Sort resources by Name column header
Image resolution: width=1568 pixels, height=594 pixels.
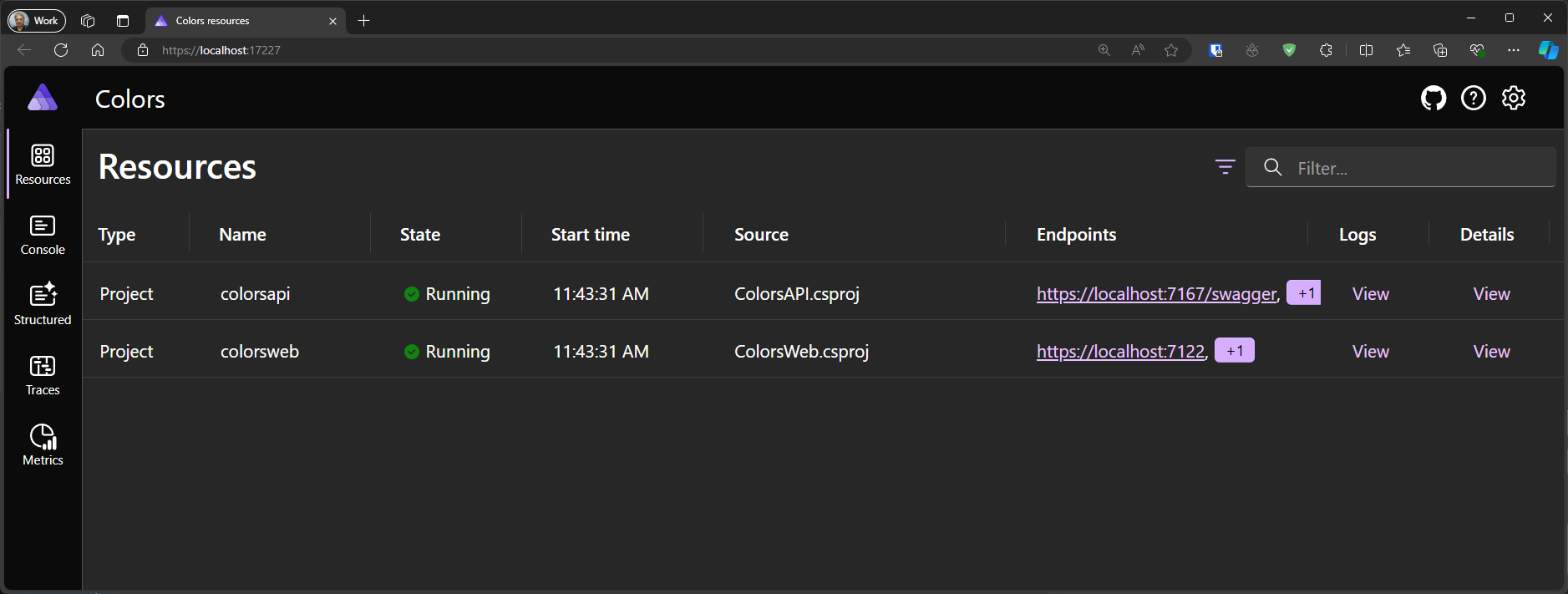[242, 235]
